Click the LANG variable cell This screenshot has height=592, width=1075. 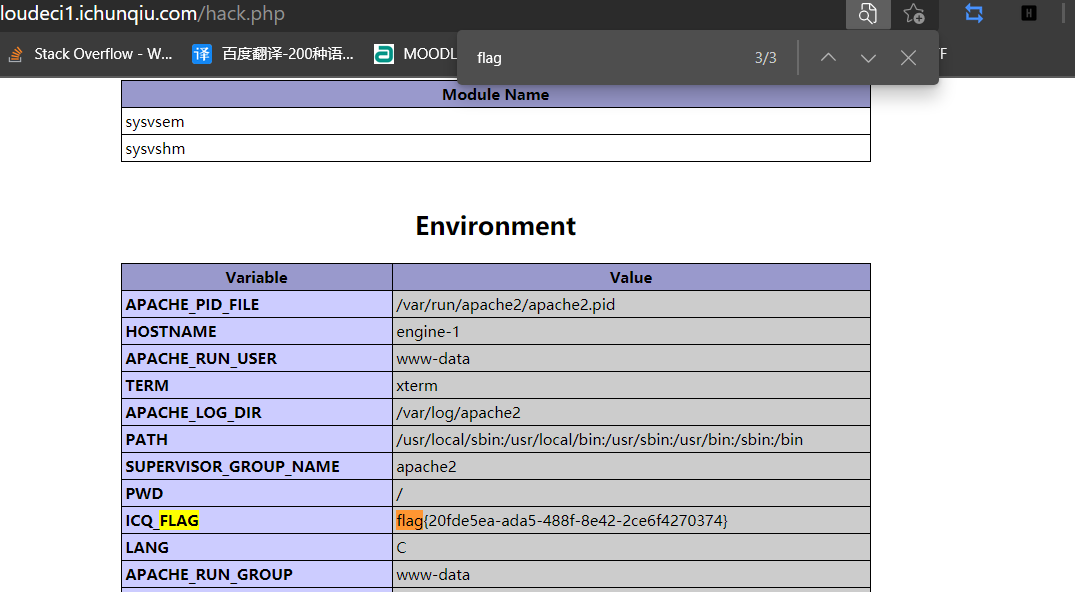[x=256, y=547]
